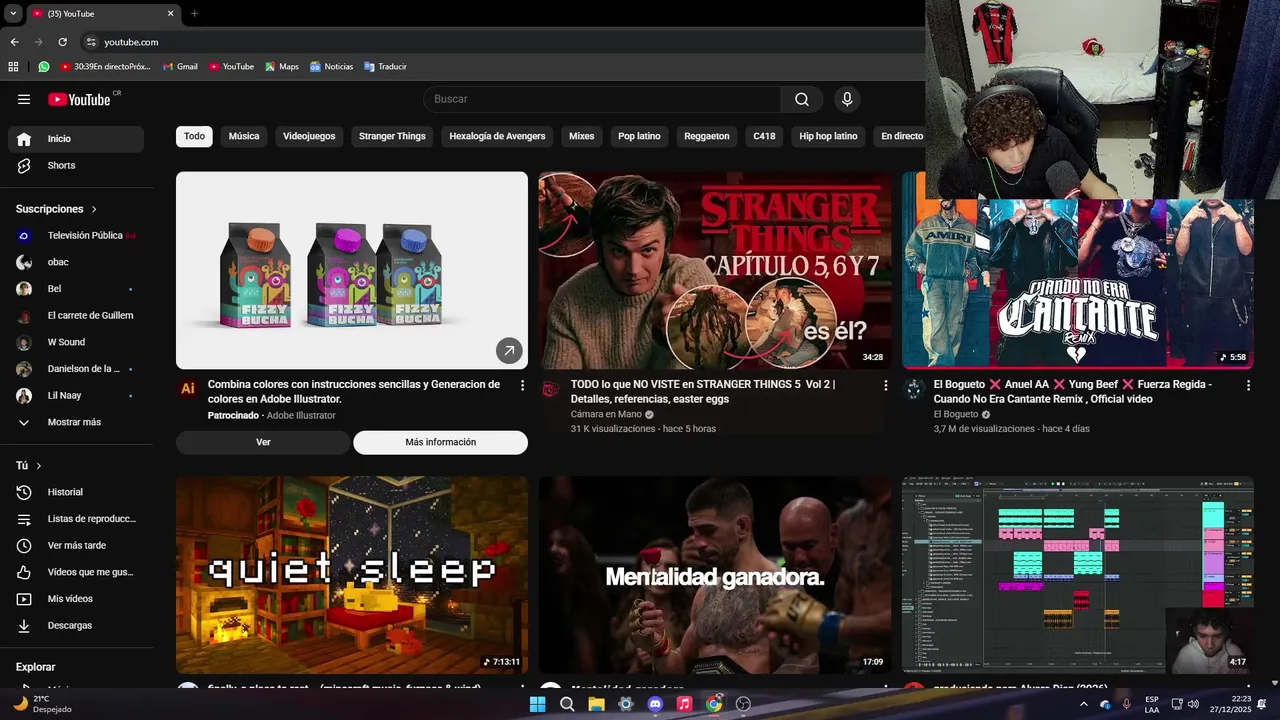This screenshot has width=1280, height=720.
Task: Select the Mixes filter chip
Action: pyautogui.click(x=581, y=136)
